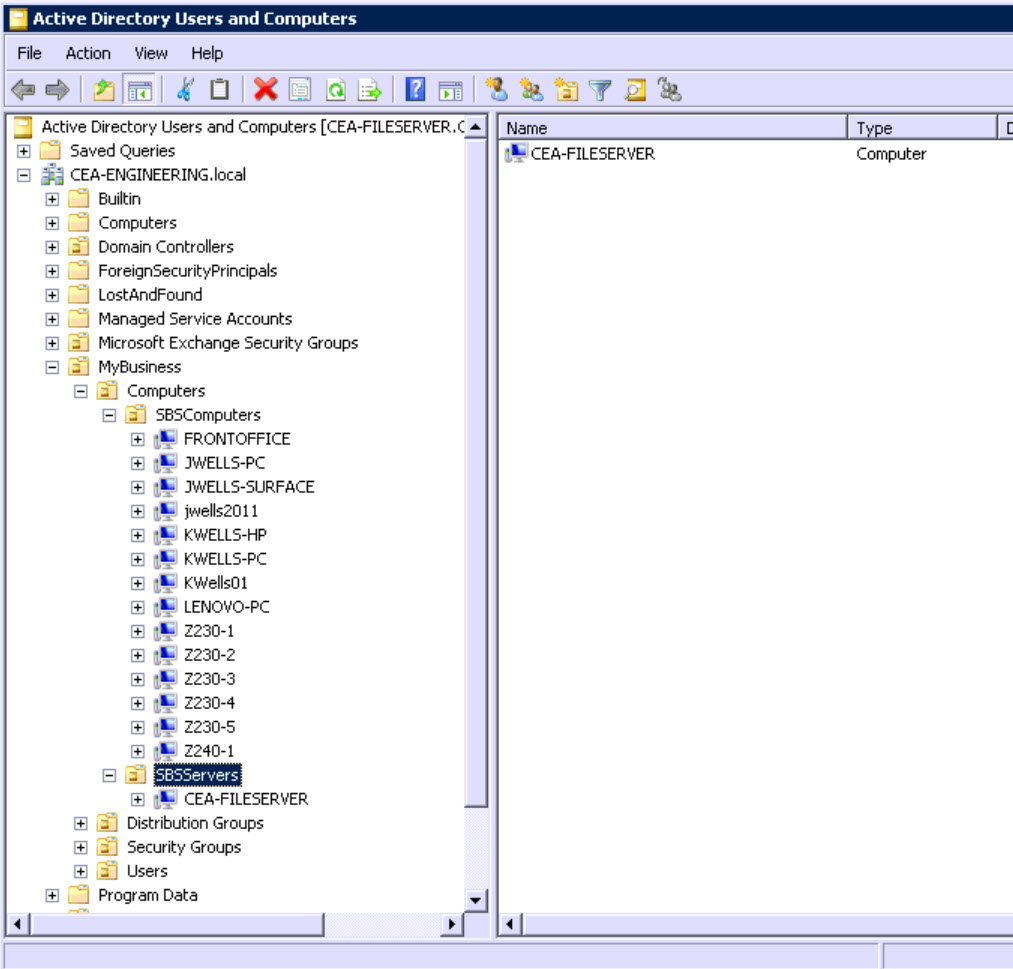Click list pane horizontal scroll-left arrow
This screenshot has height=969, width=1013.
point(510,924)
